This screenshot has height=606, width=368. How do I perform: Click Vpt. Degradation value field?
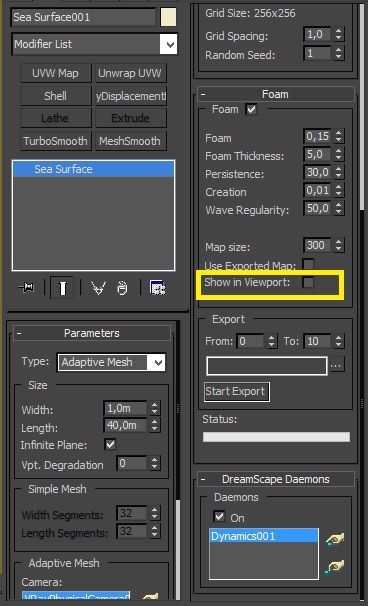132,463
